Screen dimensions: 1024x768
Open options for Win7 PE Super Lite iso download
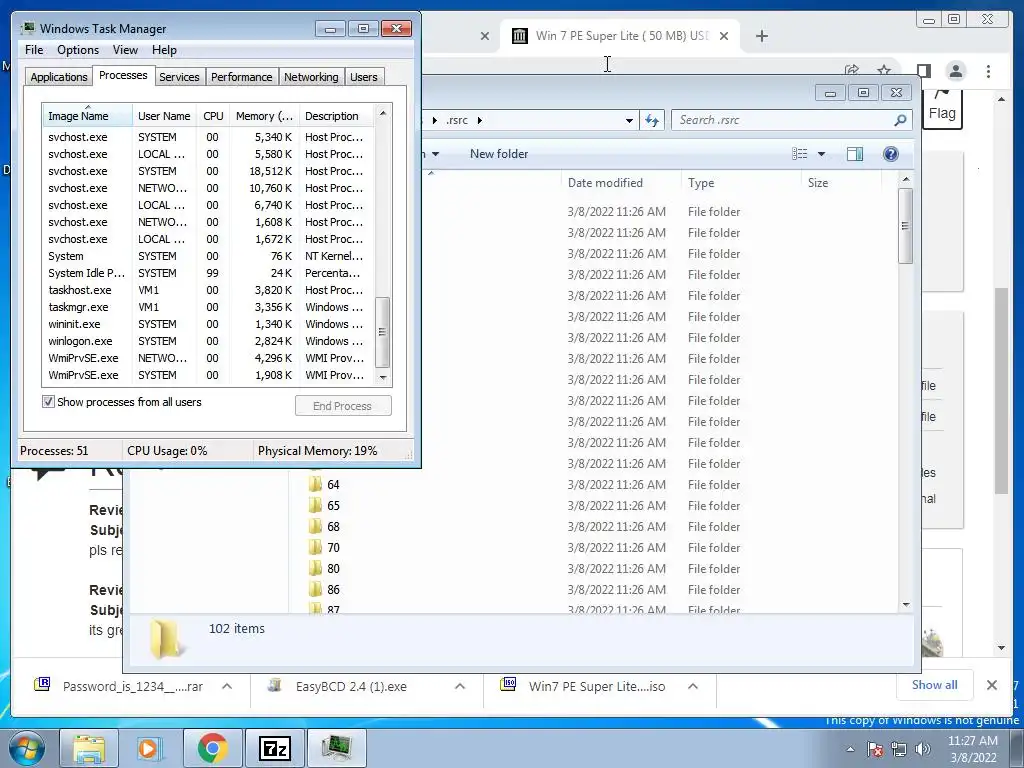tap(693, 686)
